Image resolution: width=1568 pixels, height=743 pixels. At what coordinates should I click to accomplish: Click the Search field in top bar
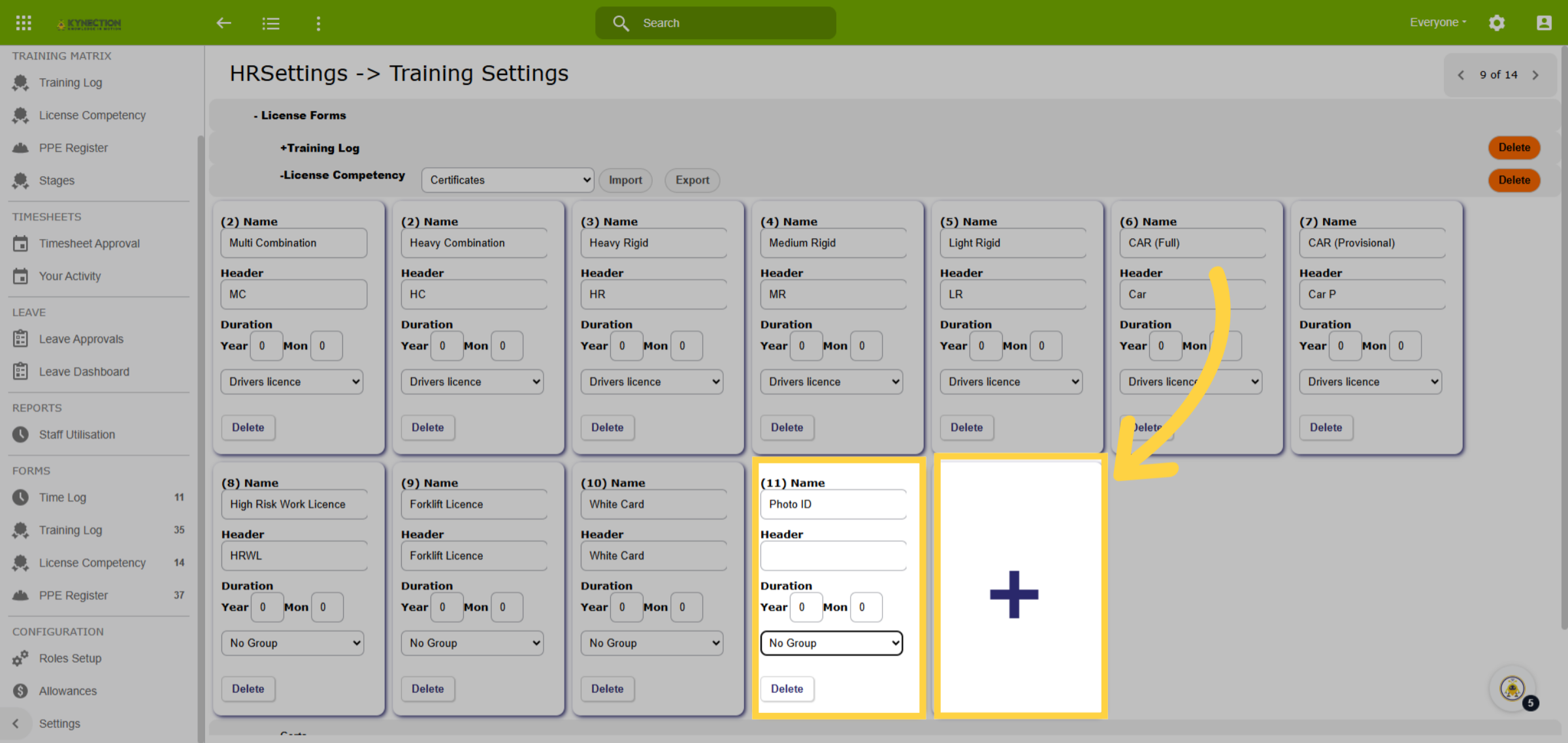715,23
